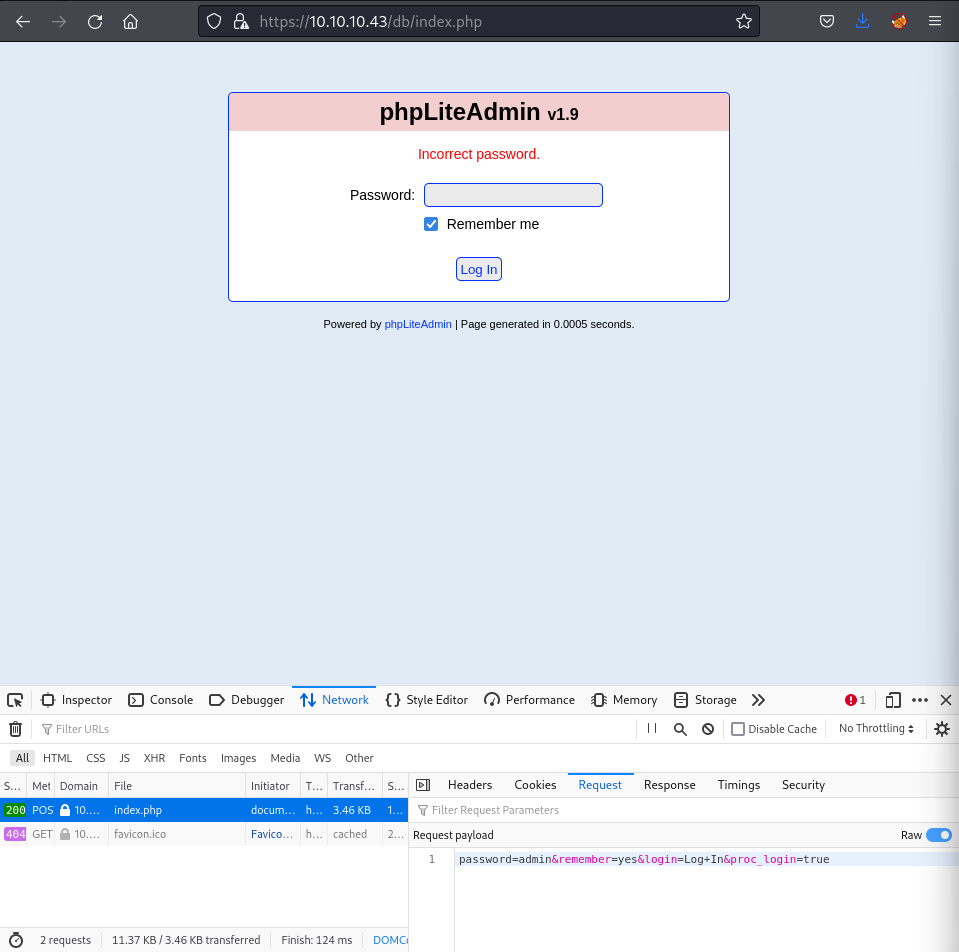This screenshot has width=959, height=952.
Task: Click the Password input field
Action: [x=513, y=195]
